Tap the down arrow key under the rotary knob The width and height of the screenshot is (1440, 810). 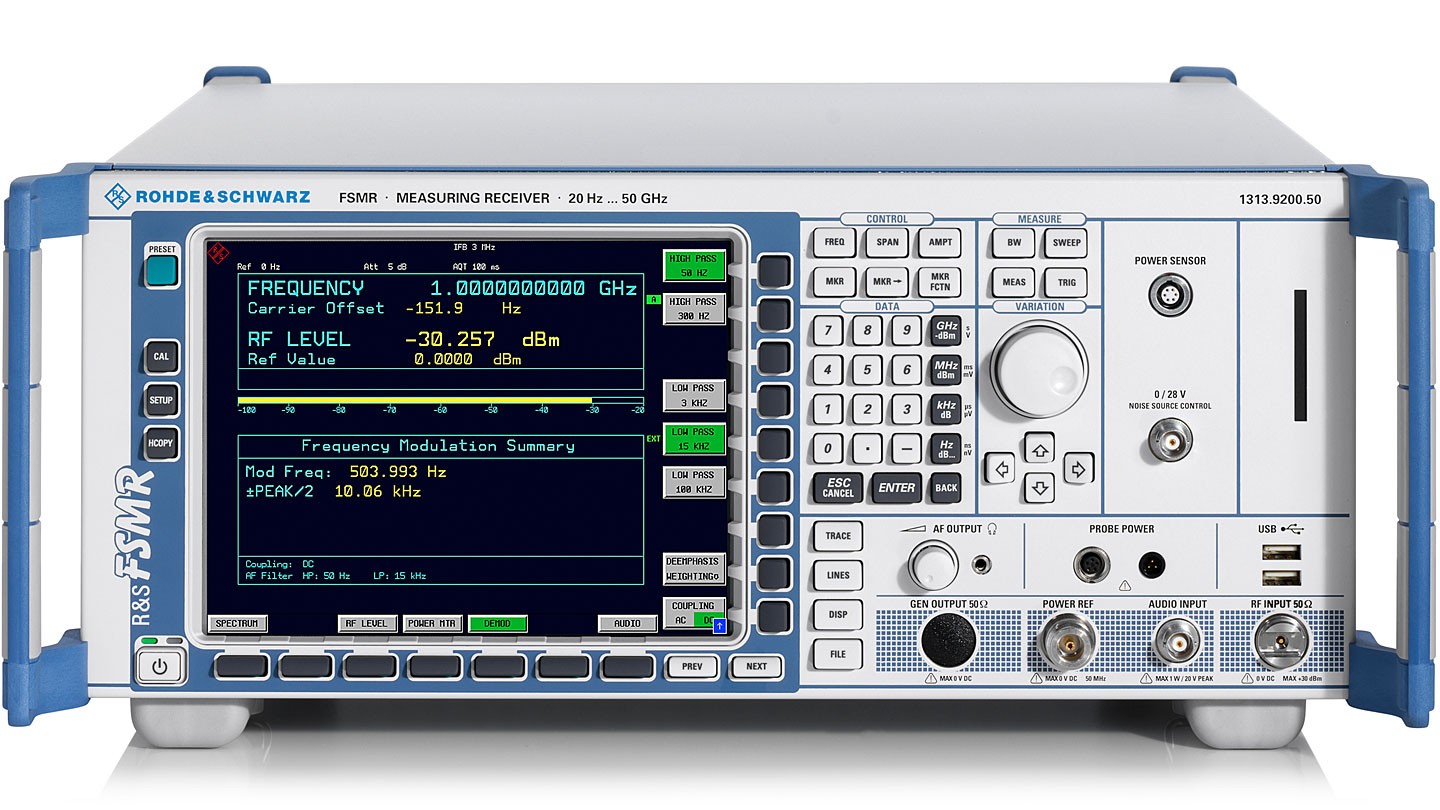pyautogui.click(x=1041, y=488)
